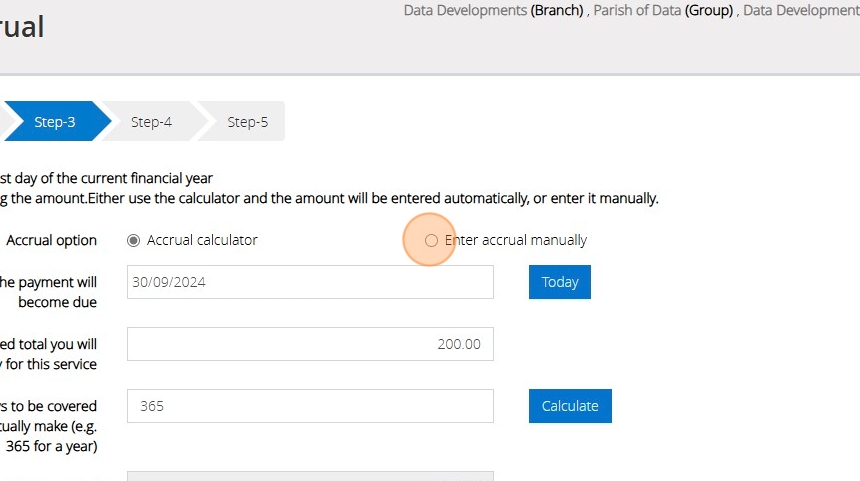Image resolution: width=860 pixels, height=481 pixels.
Task: Open the Step-5 tab
Action: [247, 122]
